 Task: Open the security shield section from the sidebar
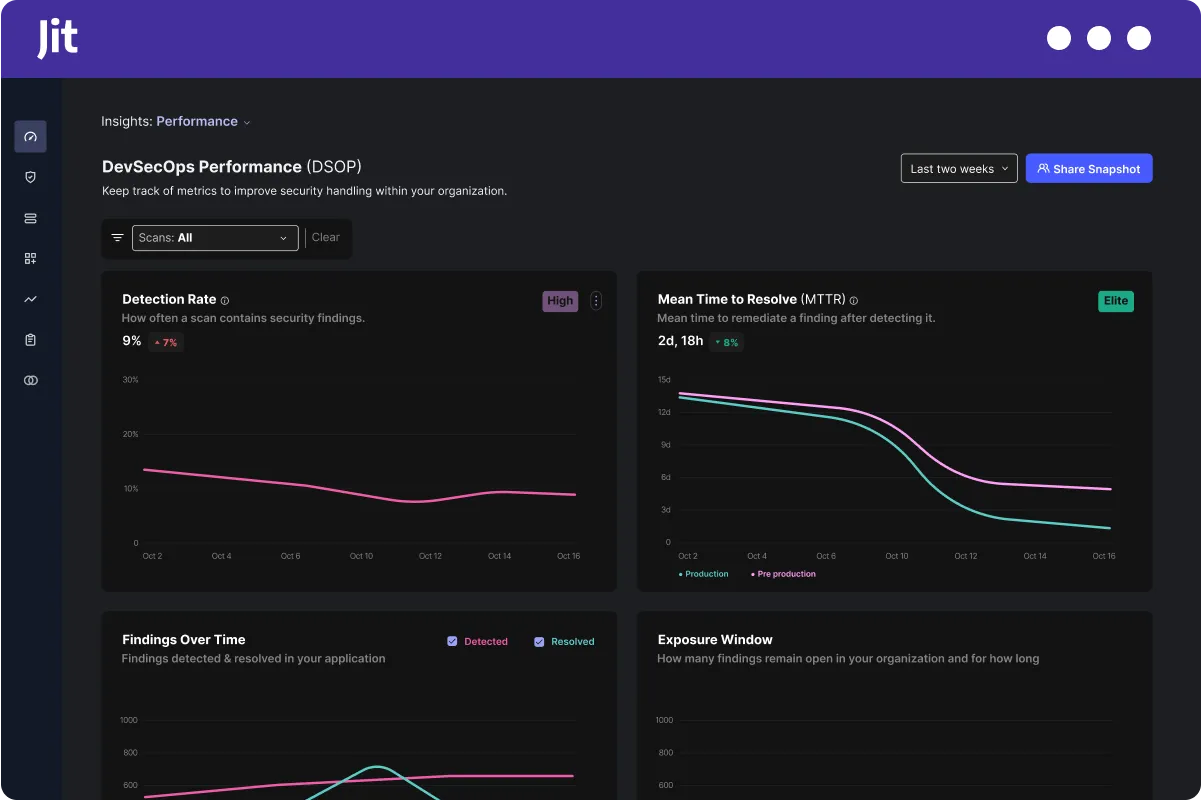pos(30,177)
